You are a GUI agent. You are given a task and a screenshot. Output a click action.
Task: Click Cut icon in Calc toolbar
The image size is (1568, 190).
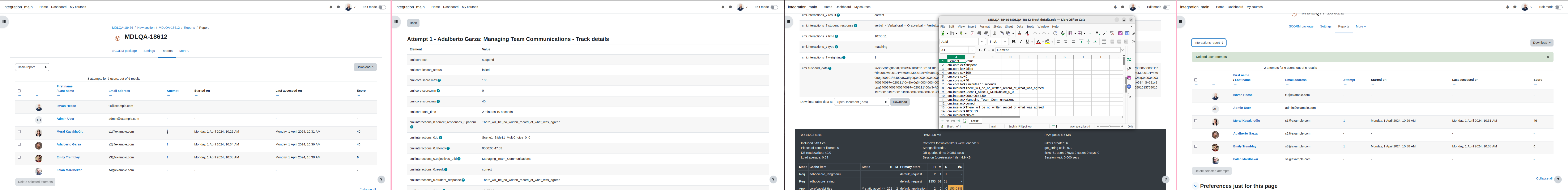995,33
